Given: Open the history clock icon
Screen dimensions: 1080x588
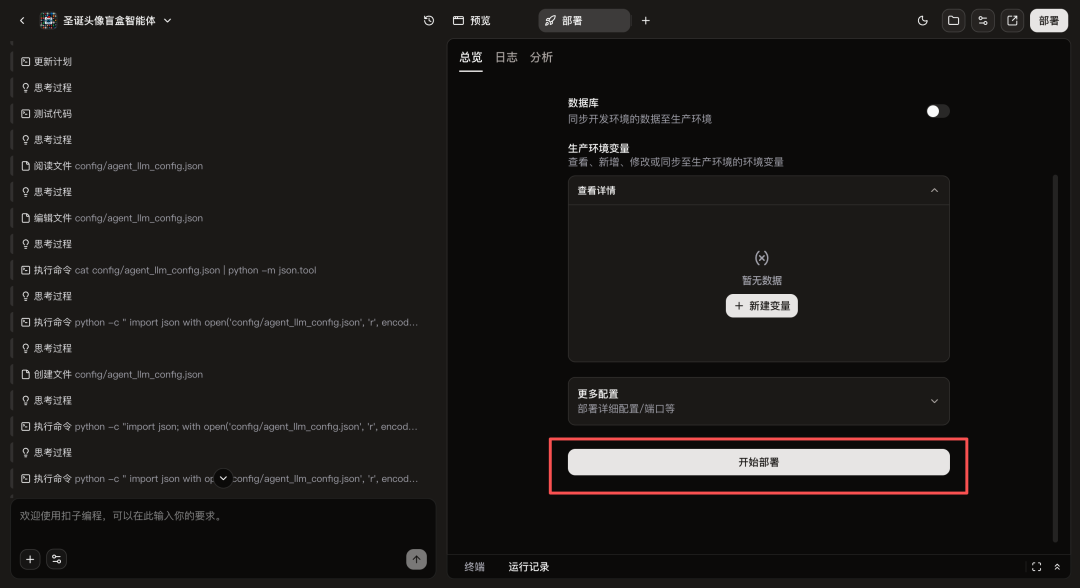Looking at the screenshot, I should tap(429, 21).
